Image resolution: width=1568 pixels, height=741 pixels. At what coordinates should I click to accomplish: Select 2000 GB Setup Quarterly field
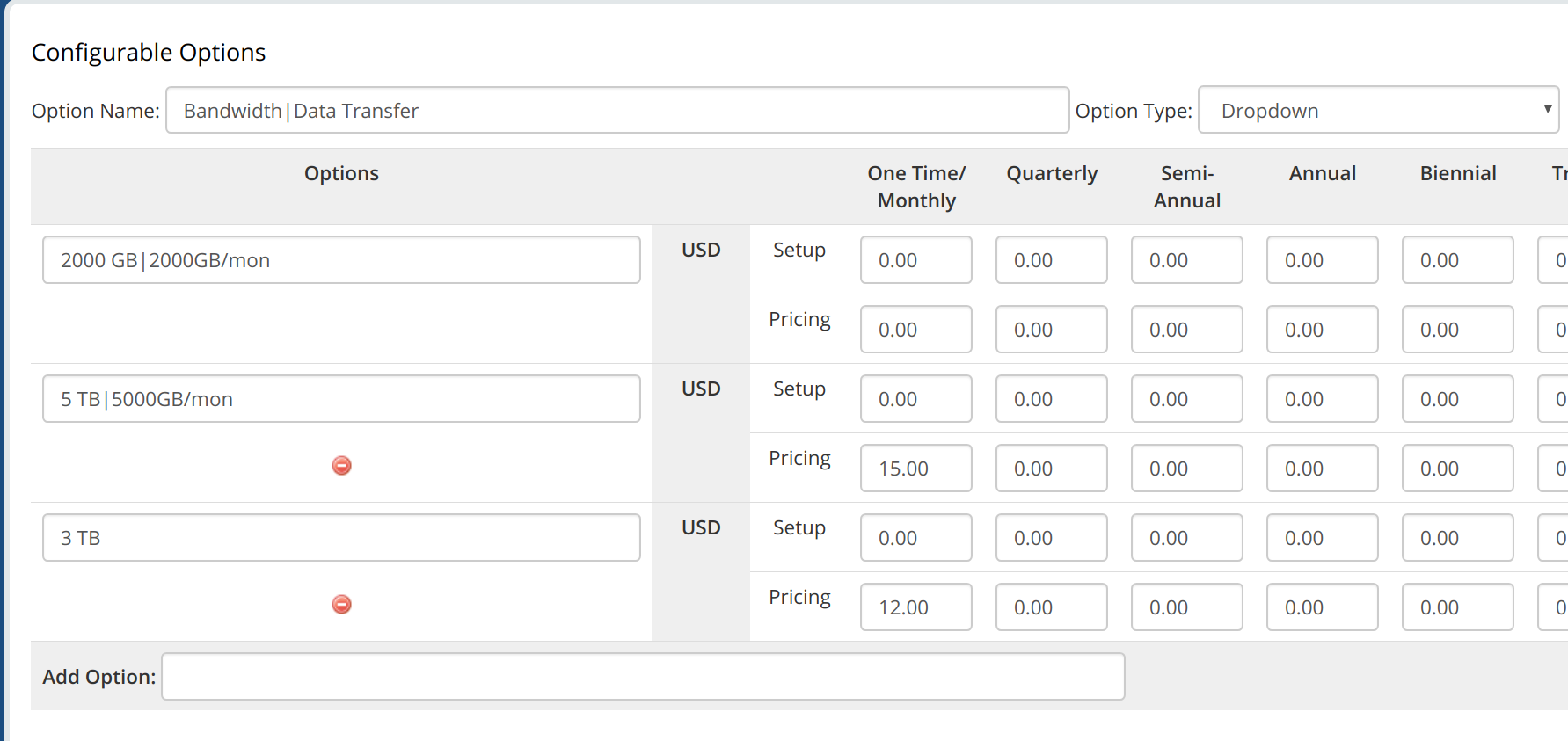click(x=1051, y=259)
